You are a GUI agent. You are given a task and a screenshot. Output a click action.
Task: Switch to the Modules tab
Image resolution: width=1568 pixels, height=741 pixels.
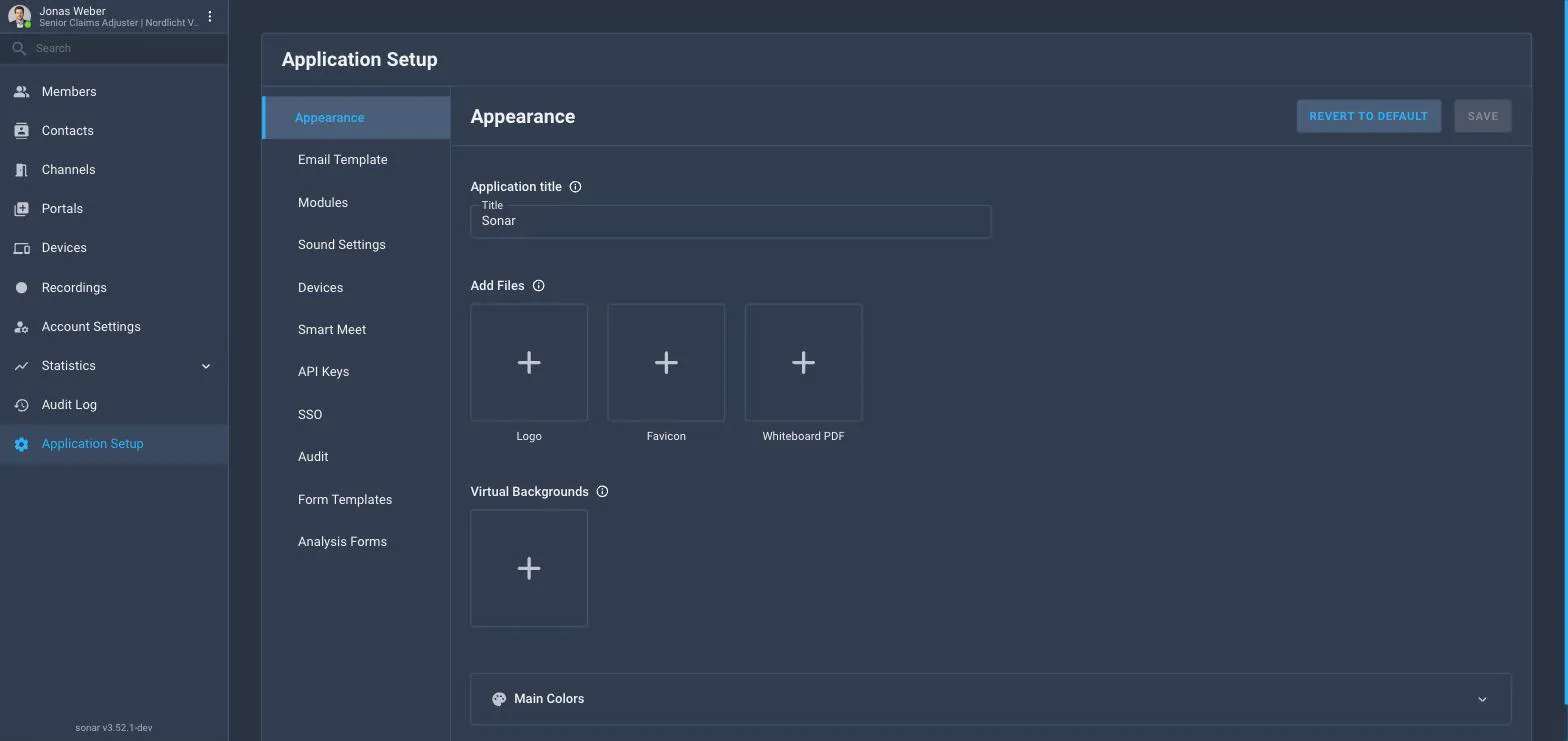coord(356,203)
